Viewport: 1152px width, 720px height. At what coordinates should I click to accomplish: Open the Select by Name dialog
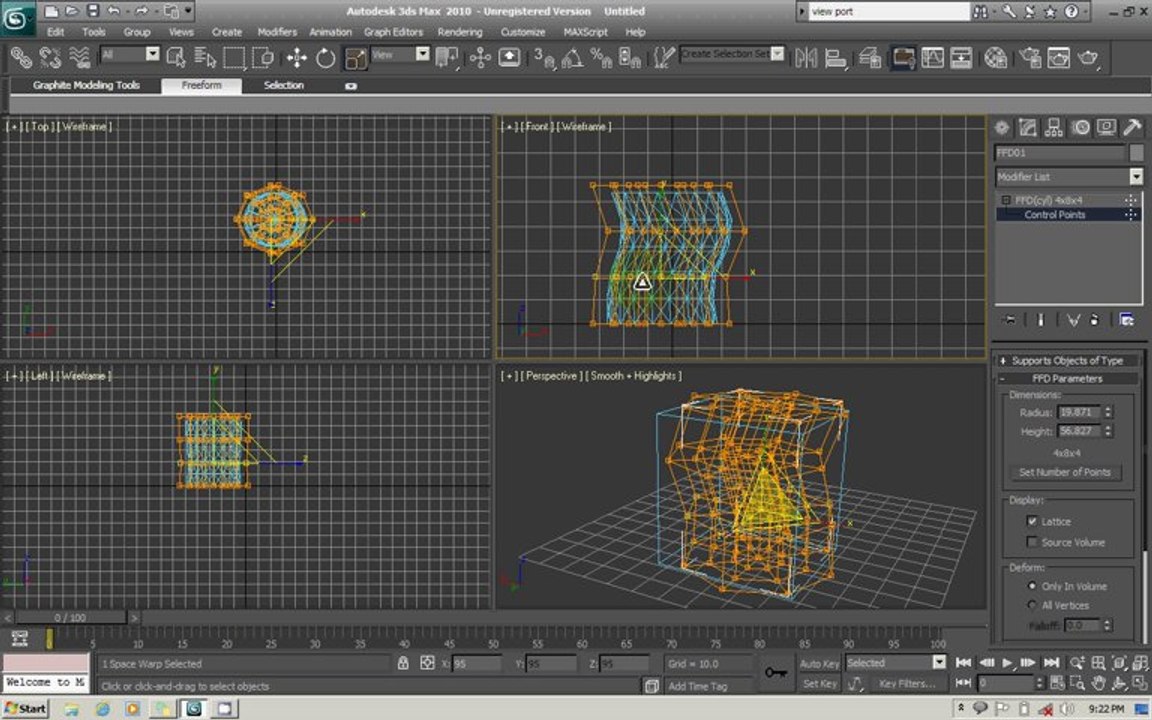coord(205,57)
